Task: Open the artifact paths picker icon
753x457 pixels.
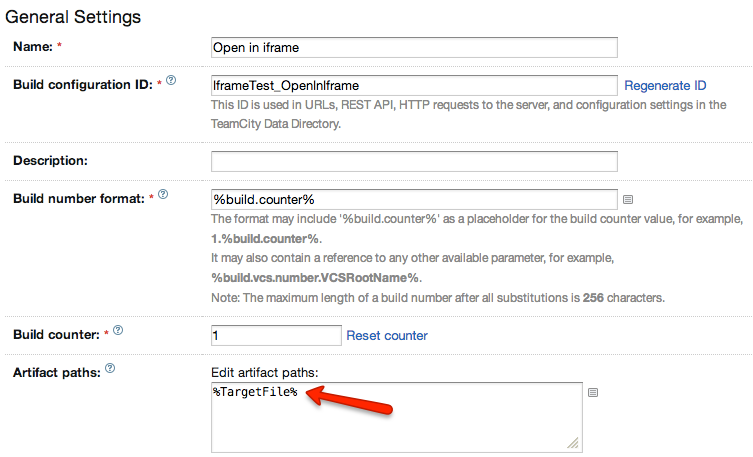Action: coord(593,392)
